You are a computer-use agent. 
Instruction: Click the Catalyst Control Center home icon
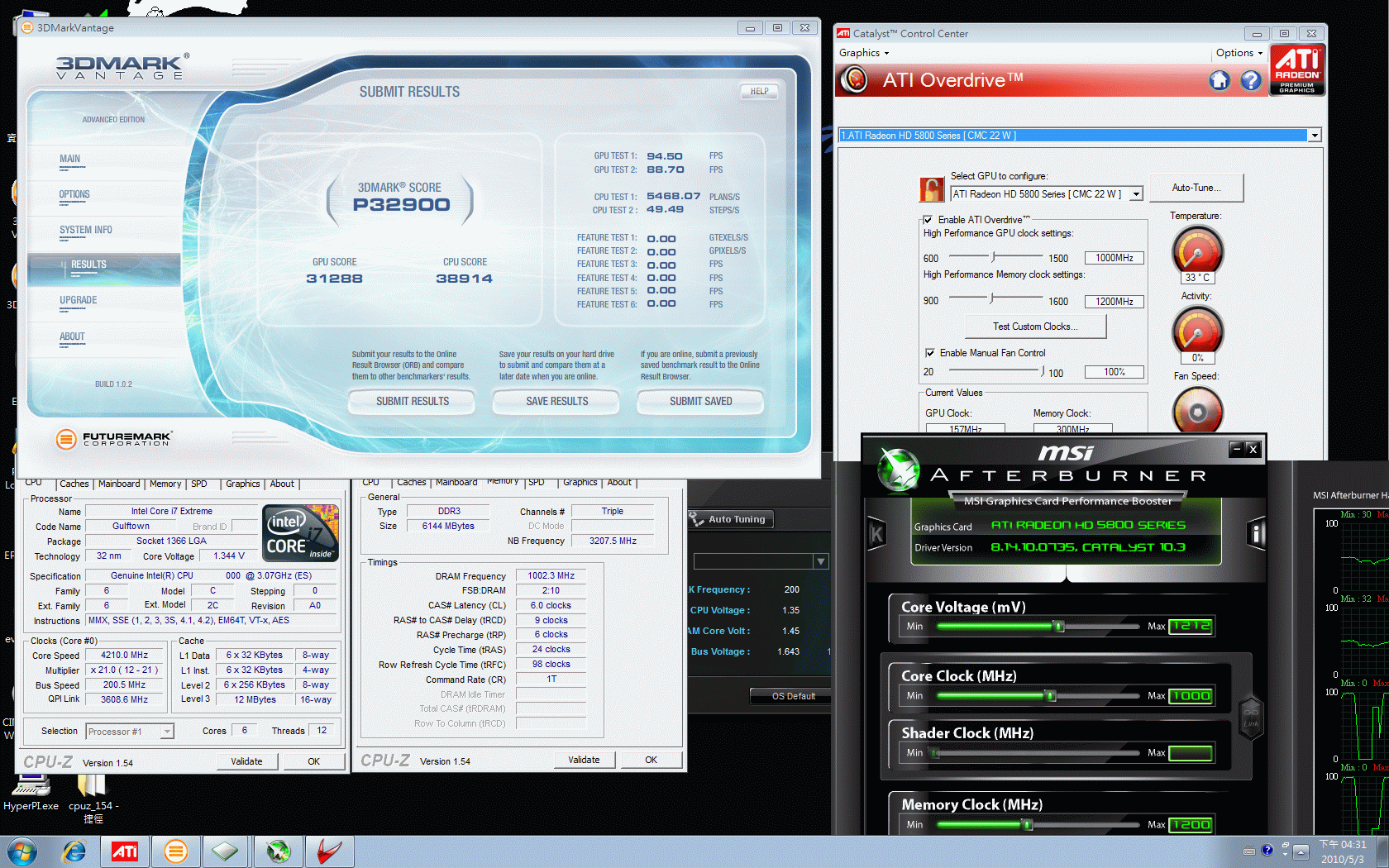[1220, 80]
